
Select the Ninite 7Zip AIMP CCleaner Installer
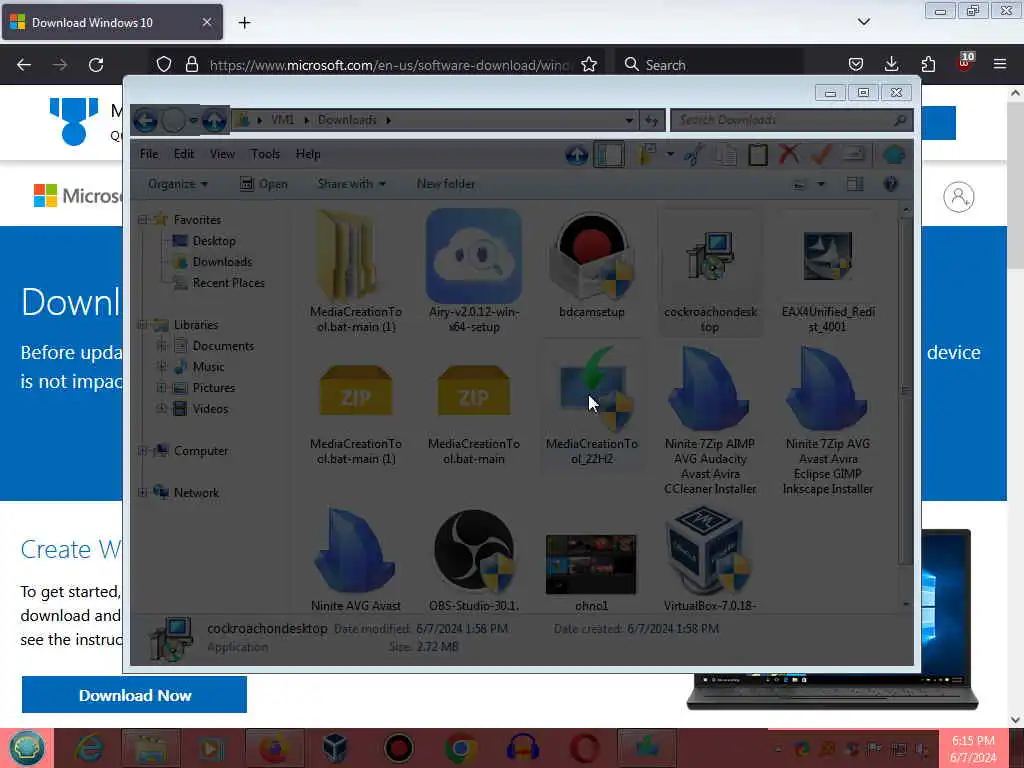coord(710,420)
